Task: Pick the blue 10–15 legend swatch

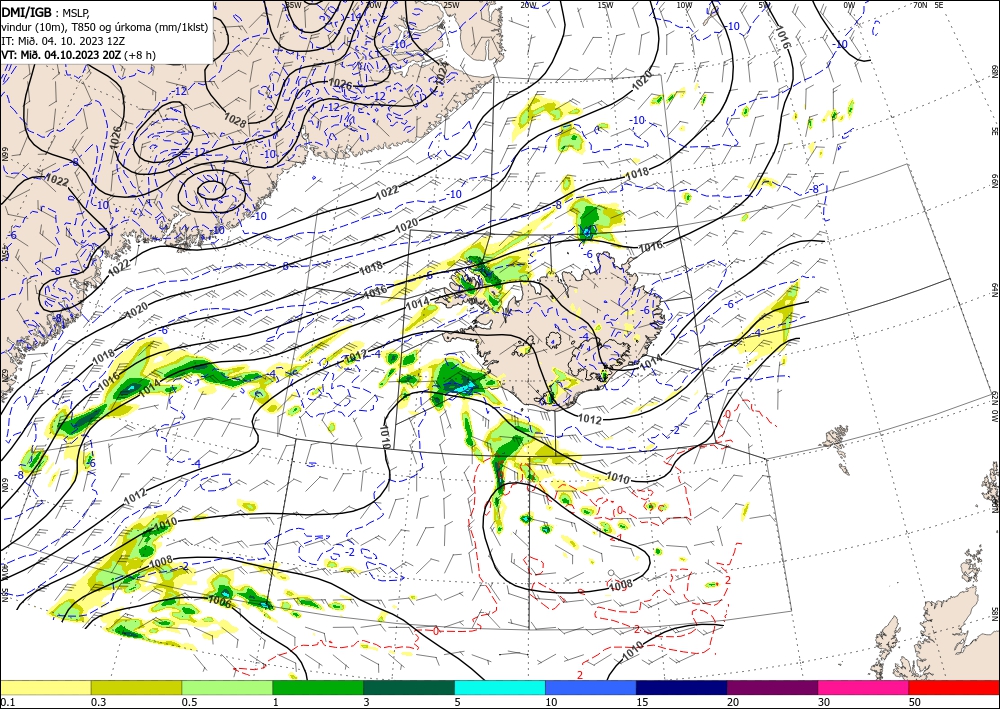Action: click(591, 687)
